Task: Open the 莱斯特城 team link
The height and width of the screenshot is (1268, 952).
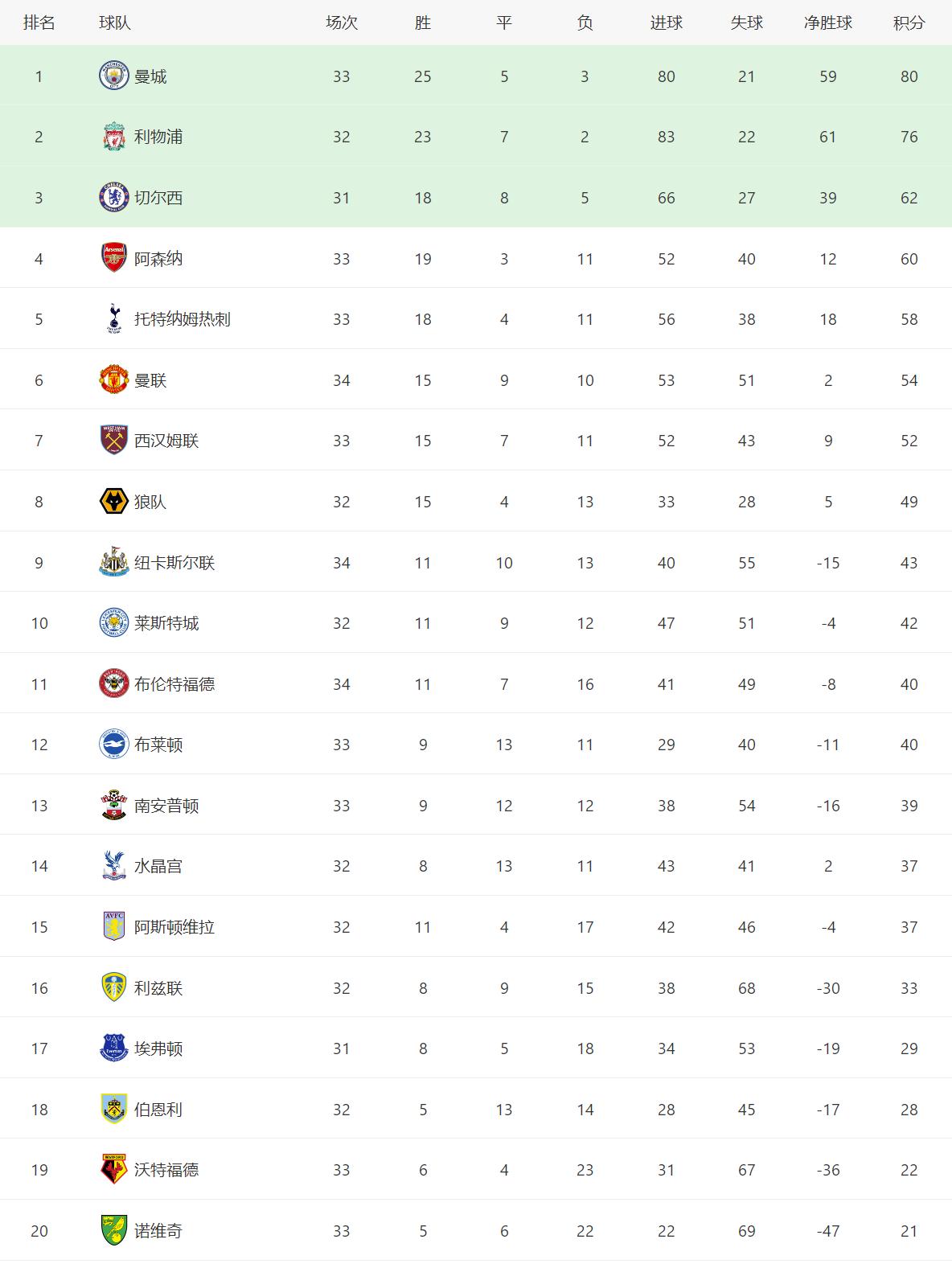Action: point(166,623)
